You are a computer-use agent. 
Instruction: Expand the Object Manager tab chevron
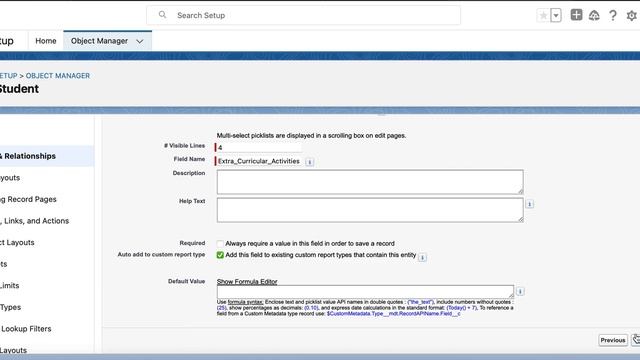click(x=140, y=41)
